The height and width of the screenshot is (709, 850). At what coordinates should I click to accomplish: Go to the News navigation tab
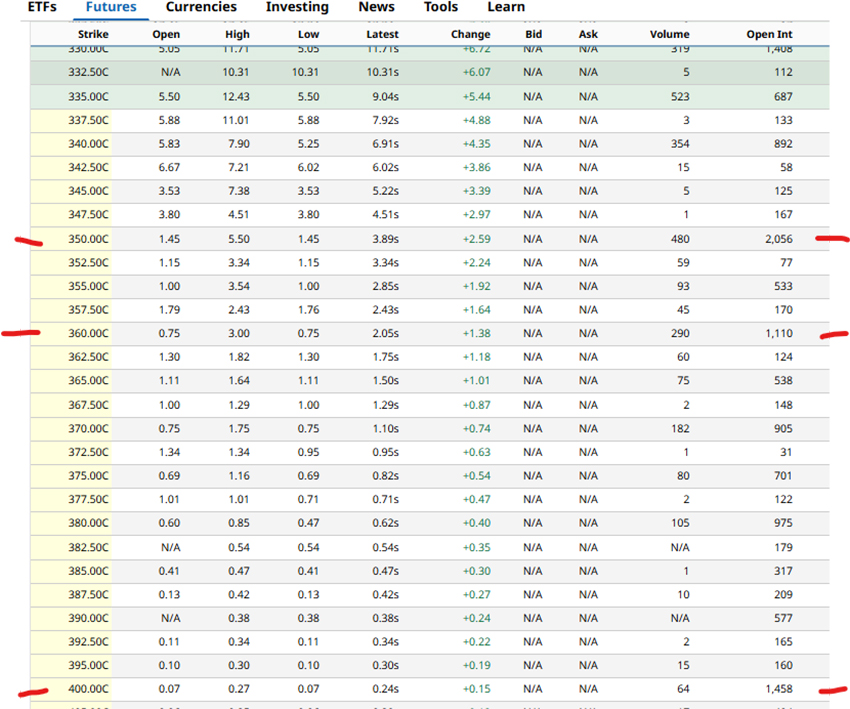376,7
